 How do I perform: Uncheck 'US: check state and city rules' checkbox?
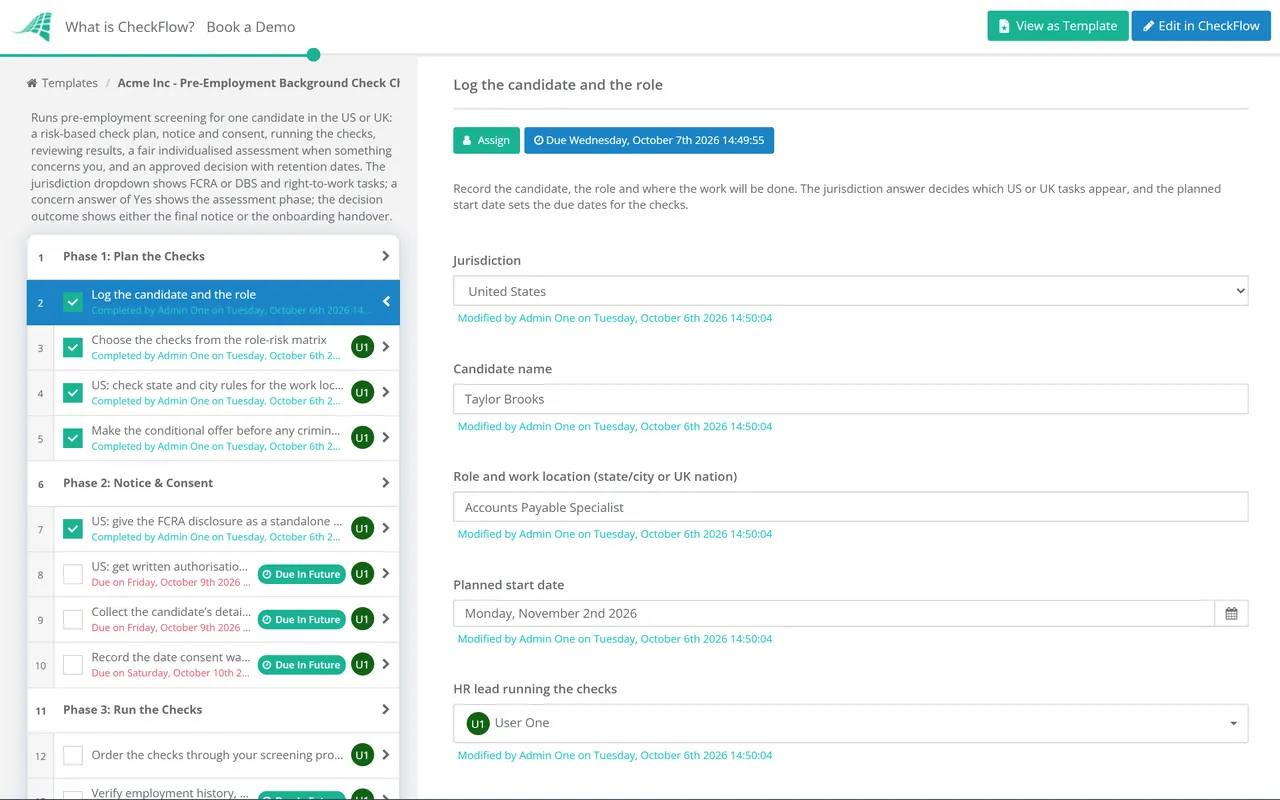73,393
